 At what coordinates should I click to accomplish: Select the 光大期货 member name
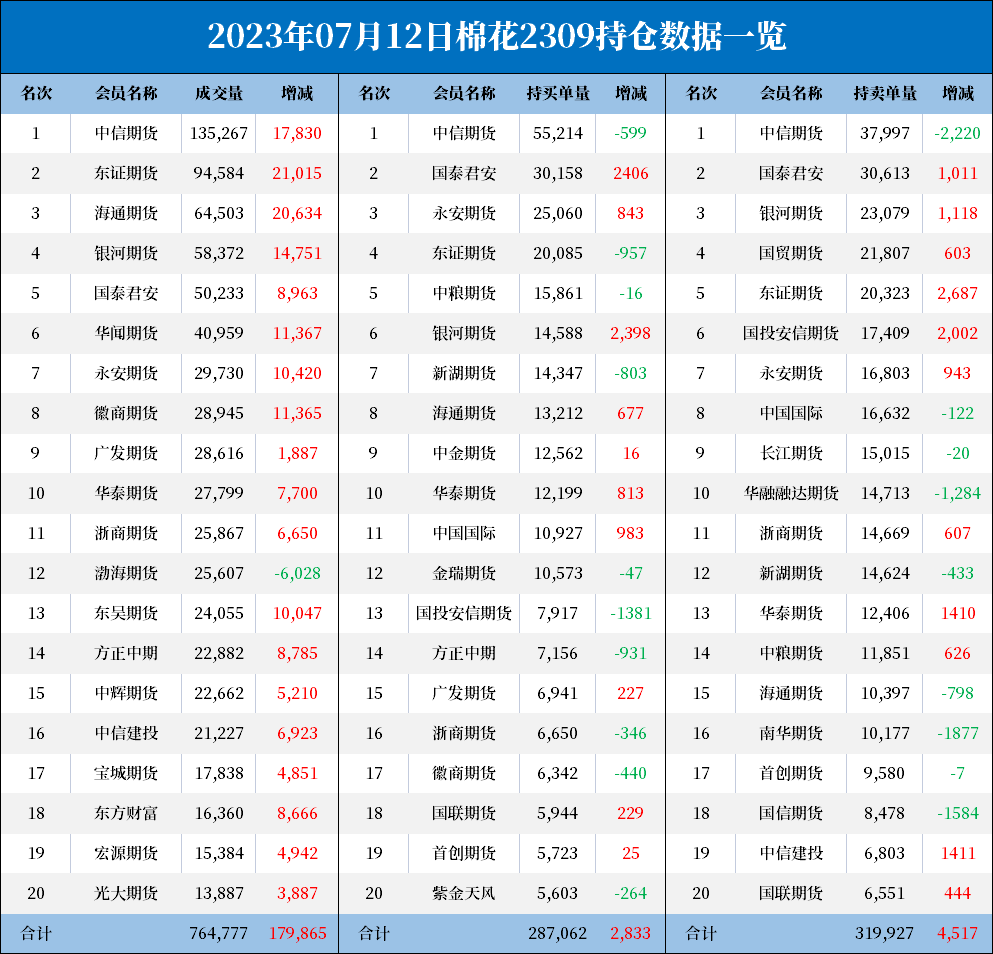[126, 893]
